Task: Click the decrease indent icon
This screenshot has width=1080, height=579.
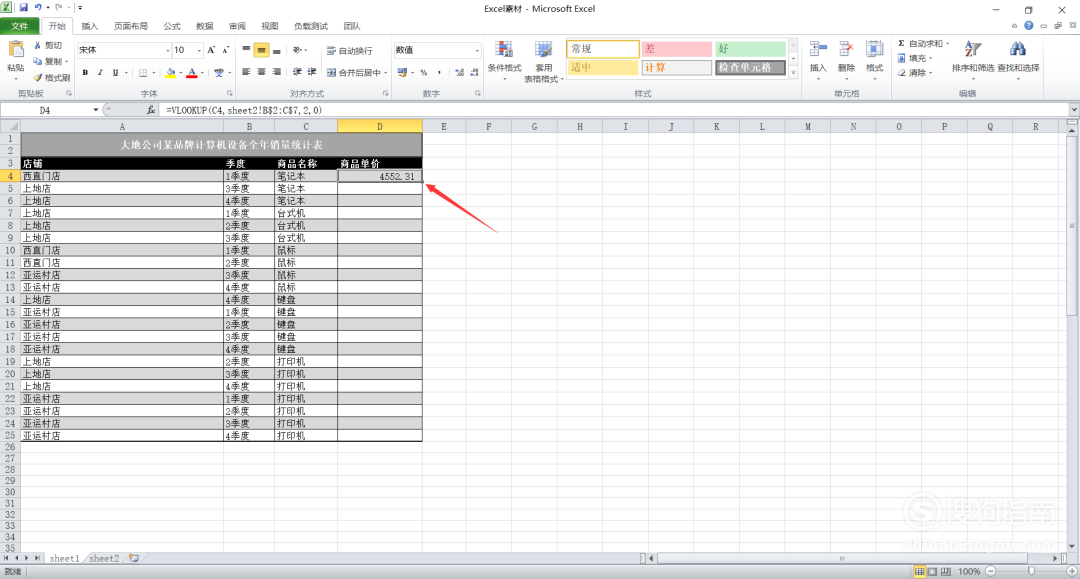Action: click(x=297, y=72)
